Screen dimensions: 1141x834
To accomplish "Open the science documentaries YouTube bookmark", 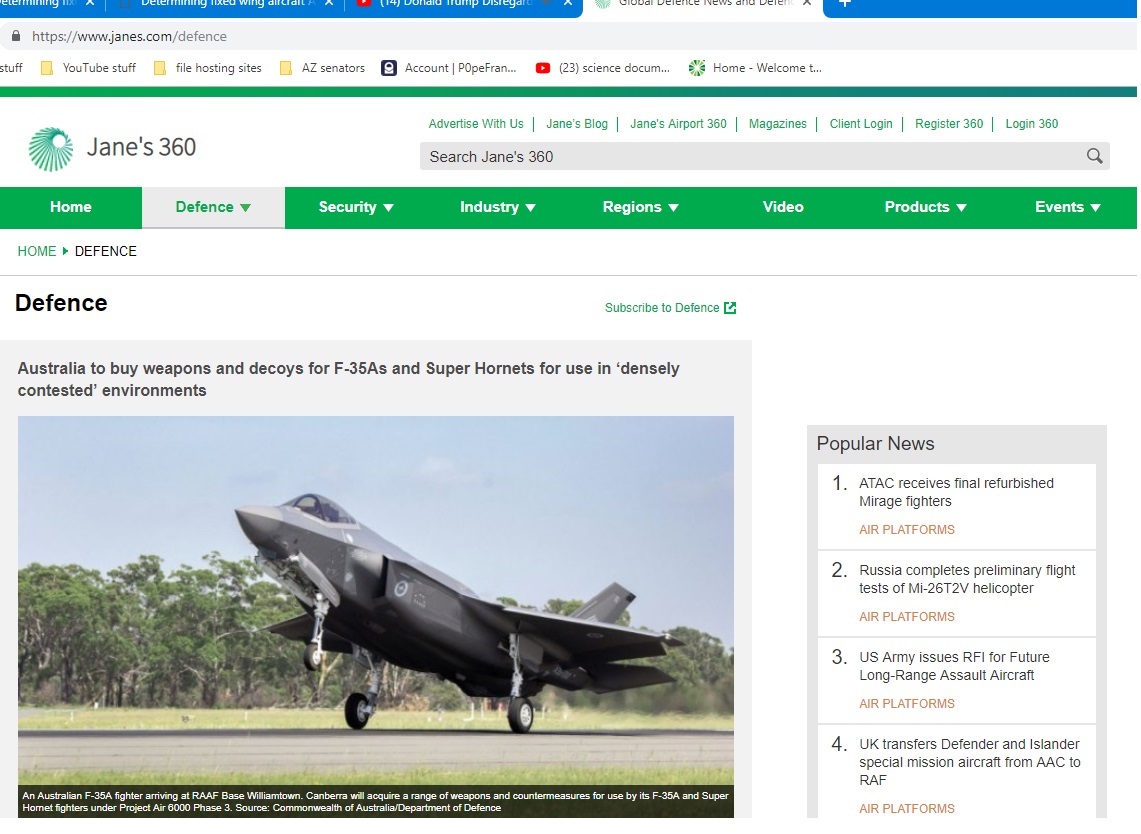I will [603, 68].
